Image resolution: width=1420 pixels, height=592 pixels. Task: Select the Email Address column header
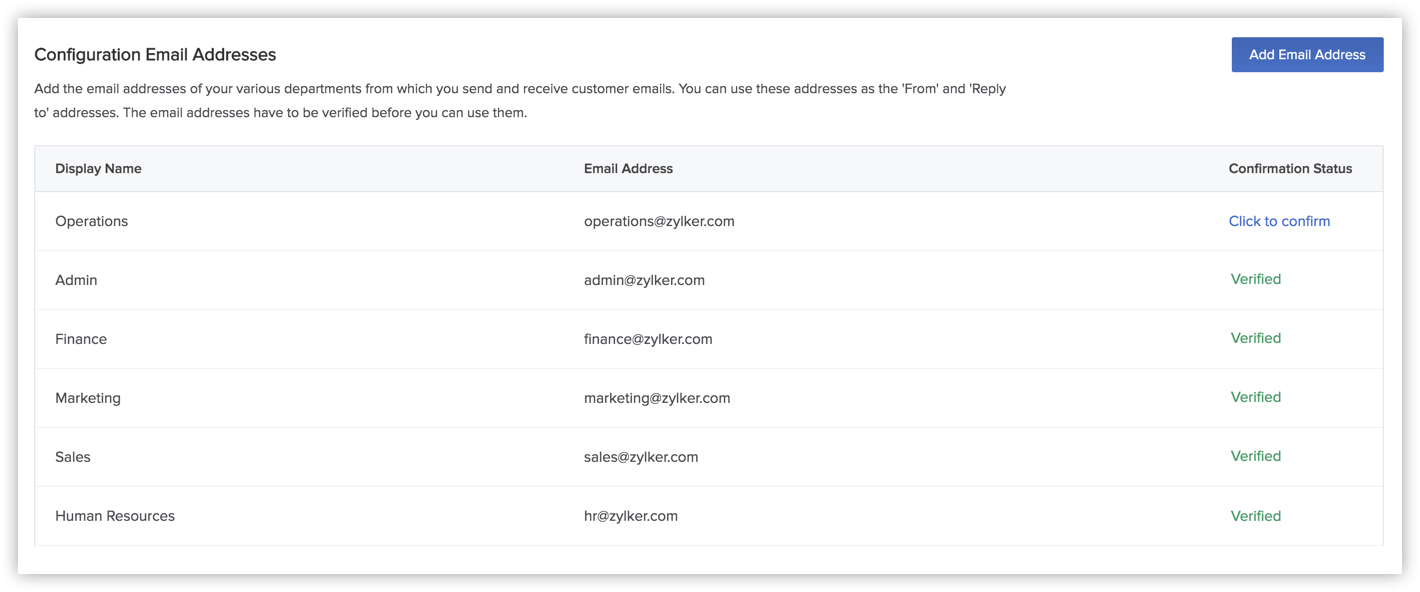tap(628, 169)
